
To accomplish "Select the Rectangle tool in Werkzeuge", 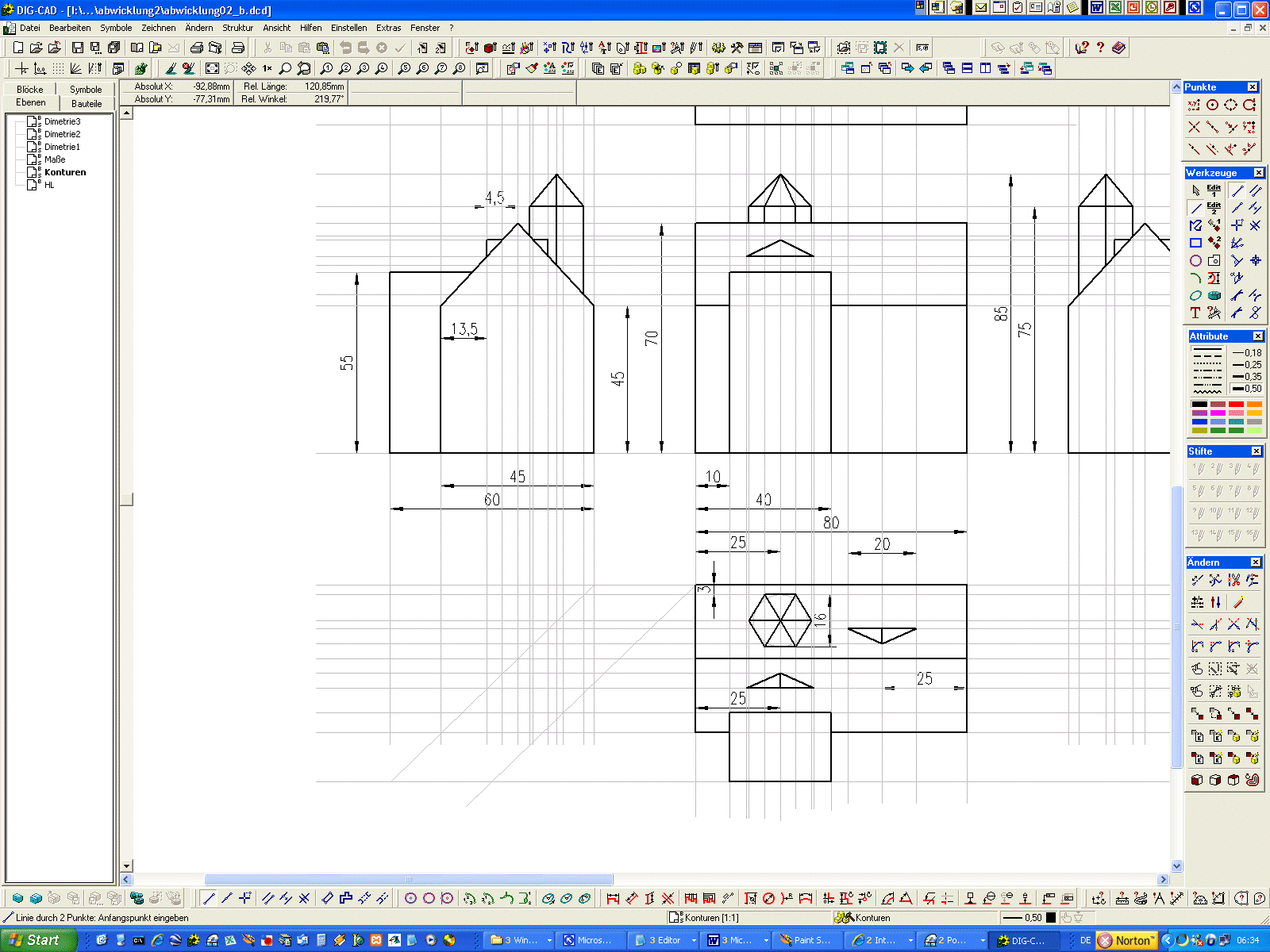I will click(1195, 243).
